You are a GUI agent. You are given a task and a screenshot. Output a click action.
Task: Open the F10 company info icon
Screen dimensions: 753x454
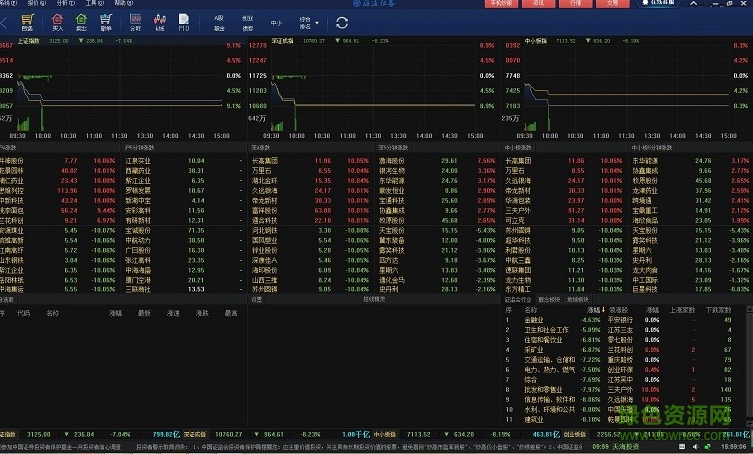tap(184, 22)
